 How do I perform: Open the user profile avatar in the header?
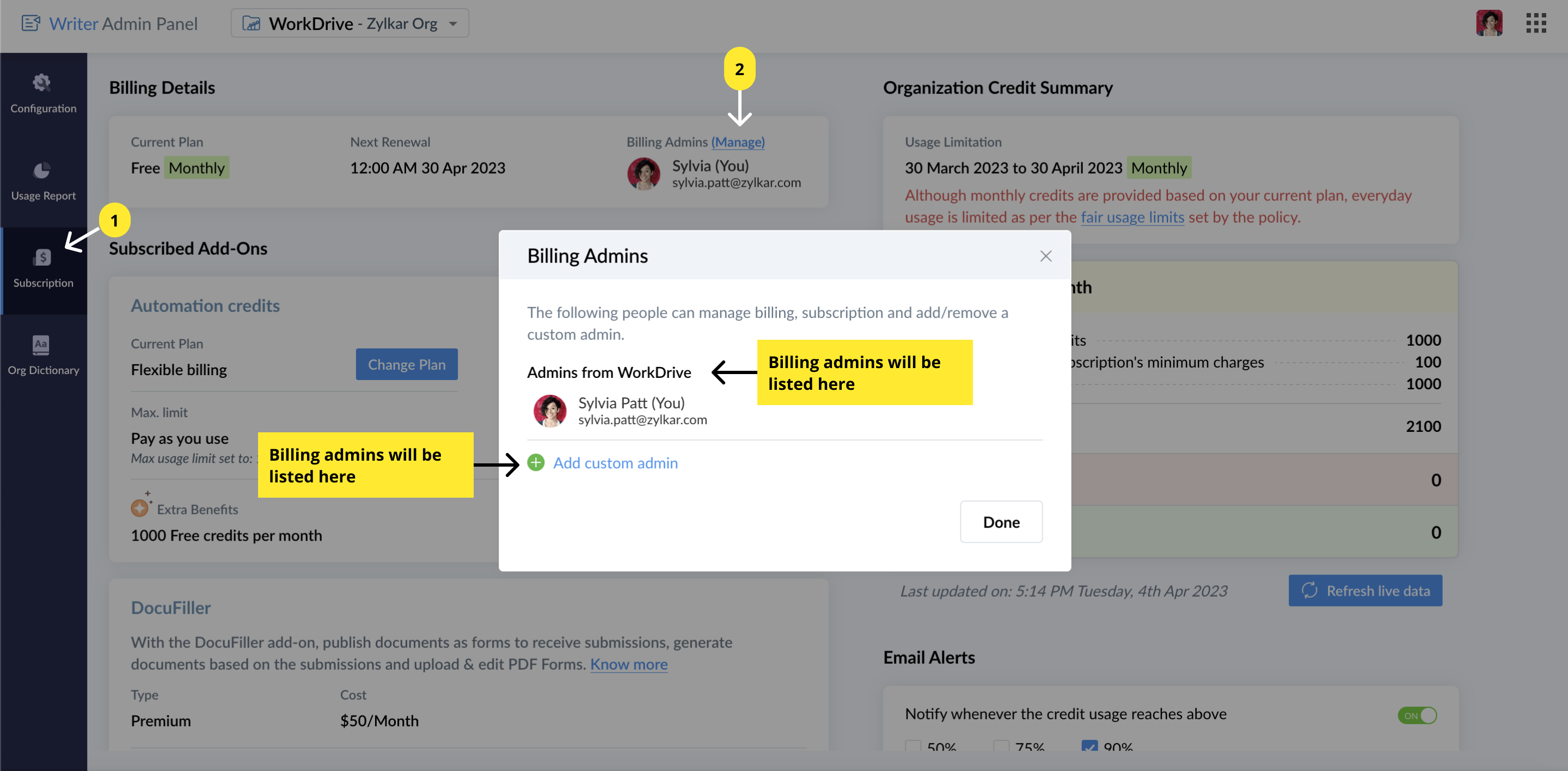1489,23
